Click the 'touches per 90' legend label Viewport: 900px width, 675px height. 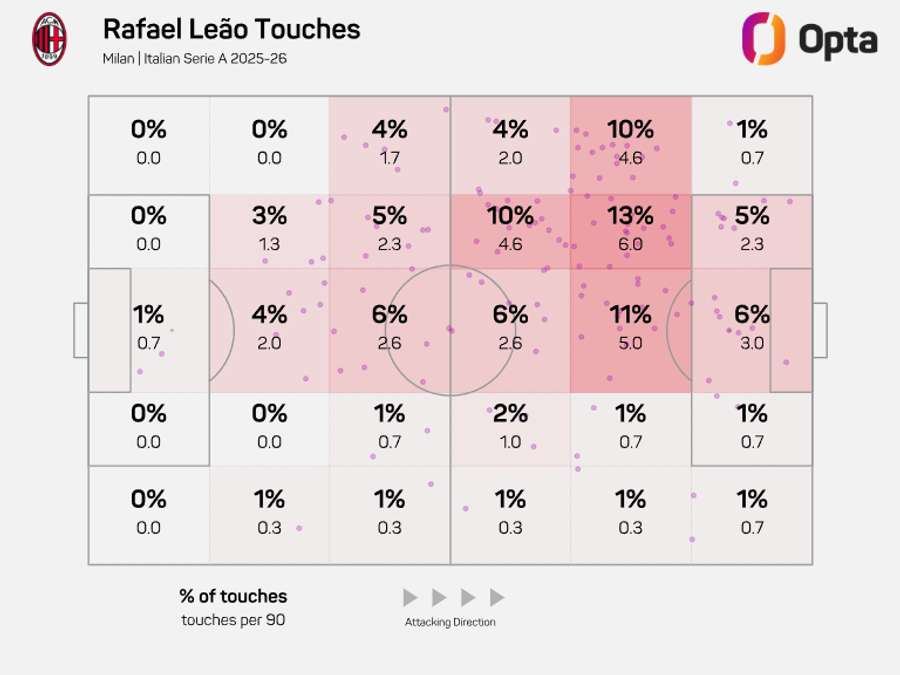[x=233, y=620]
